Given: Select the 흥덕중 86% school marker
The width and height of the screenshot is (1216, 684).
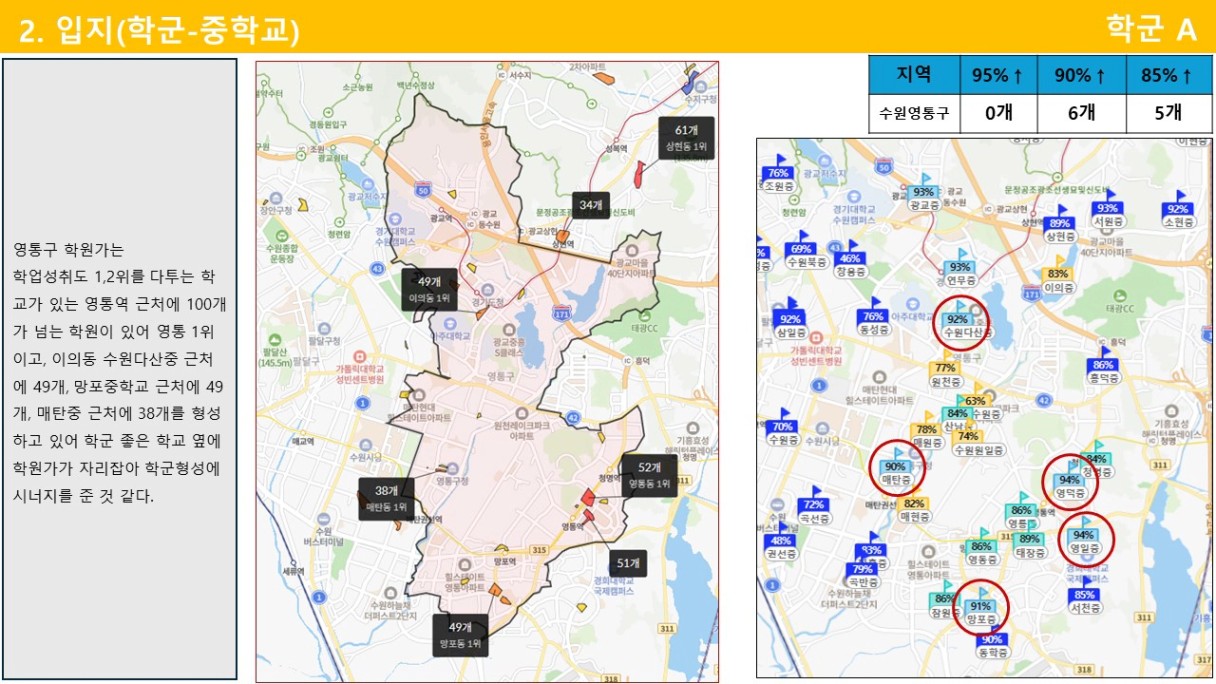Looking at the screenshot, I should coord(1103,365).
